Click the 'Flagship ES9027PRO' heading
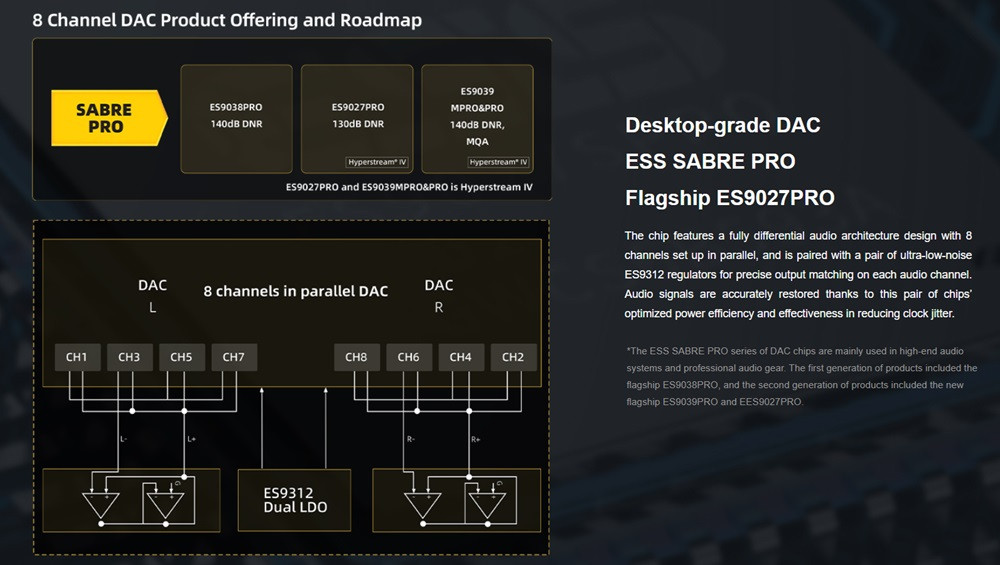The image size is (1000, 565). click(730, 198)
